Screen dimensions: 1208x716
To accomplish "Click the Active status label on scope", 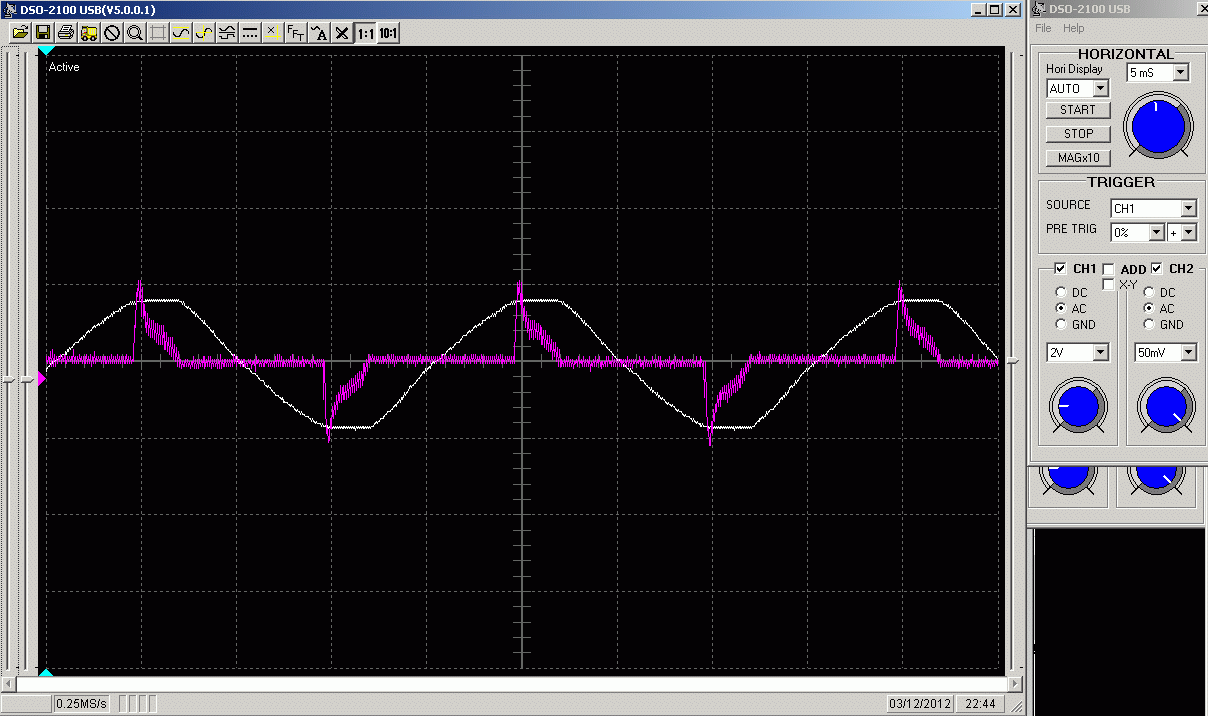I will tap(64, 67).
